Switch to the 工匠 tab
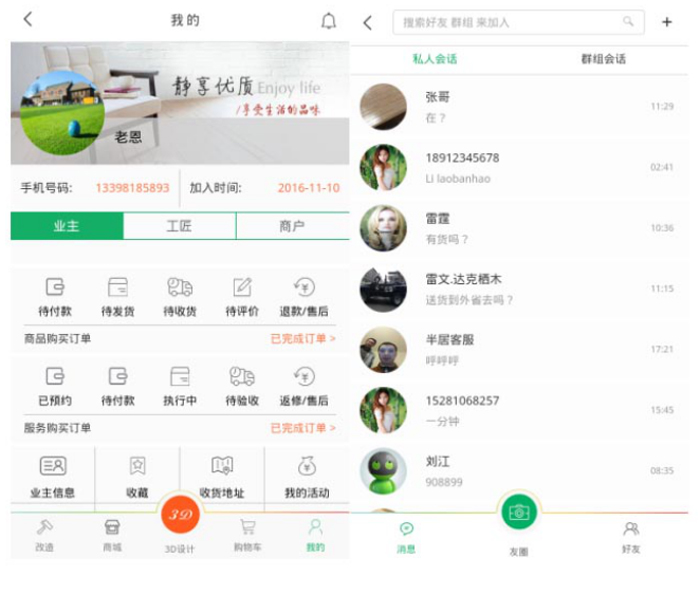 (179, 227)
